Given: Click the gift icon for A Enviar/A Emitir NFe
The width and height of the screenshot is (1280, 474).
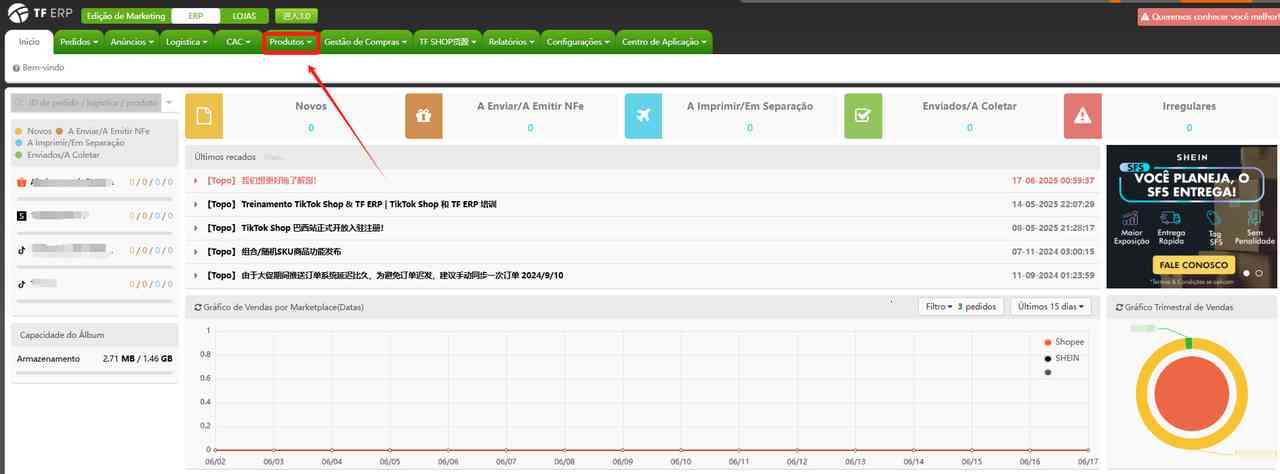Looking at the screenshot, I should coord(424,116).
